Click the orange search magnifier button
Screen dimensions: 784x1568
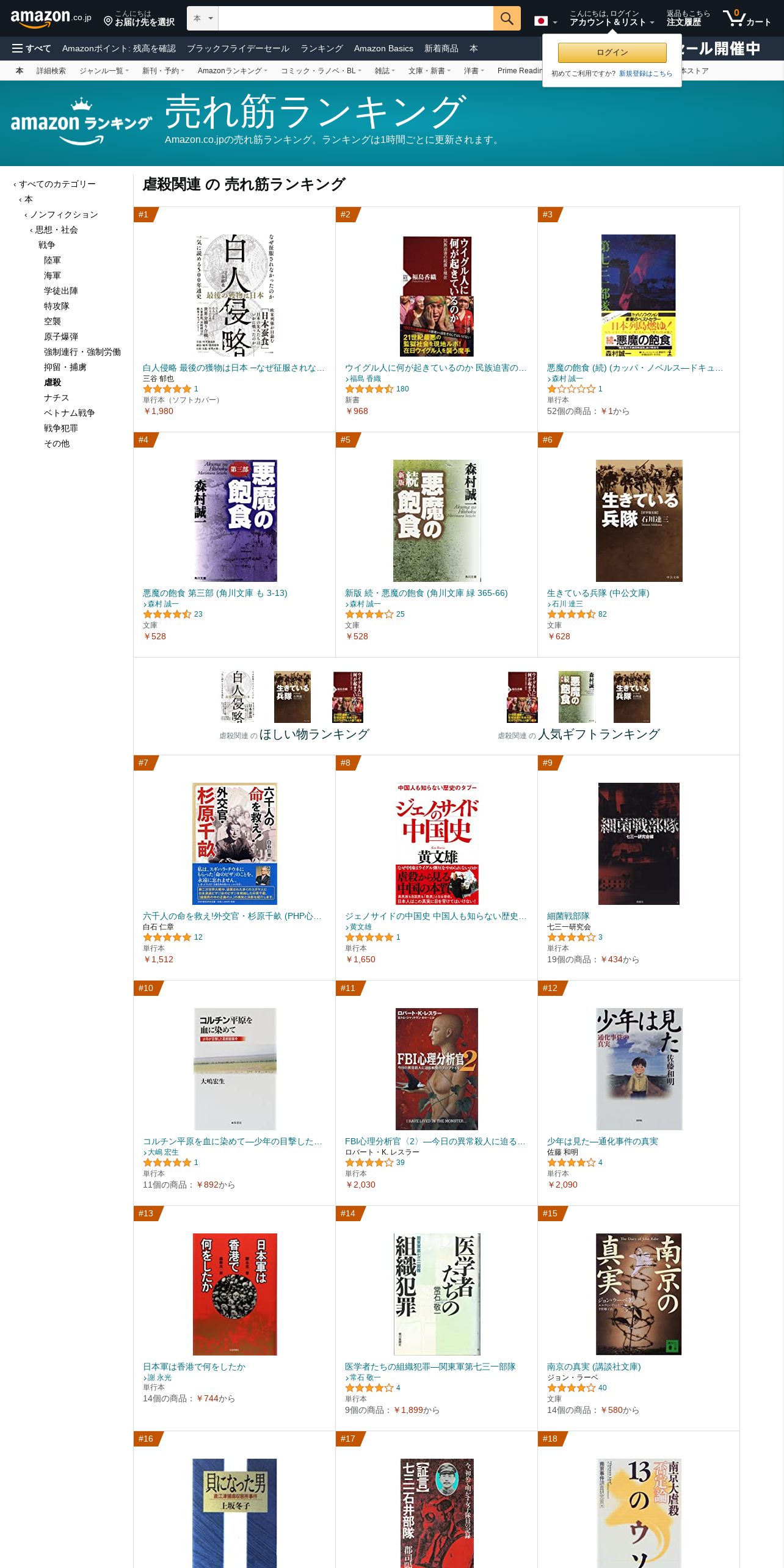point(507,18)
